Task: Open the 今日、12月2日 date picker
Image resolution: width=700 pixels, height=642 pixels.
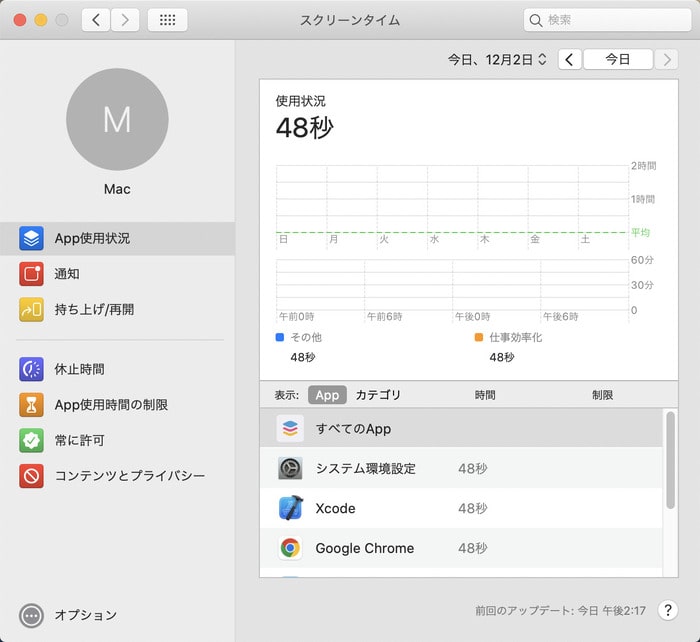Action: tap(497, 60)
